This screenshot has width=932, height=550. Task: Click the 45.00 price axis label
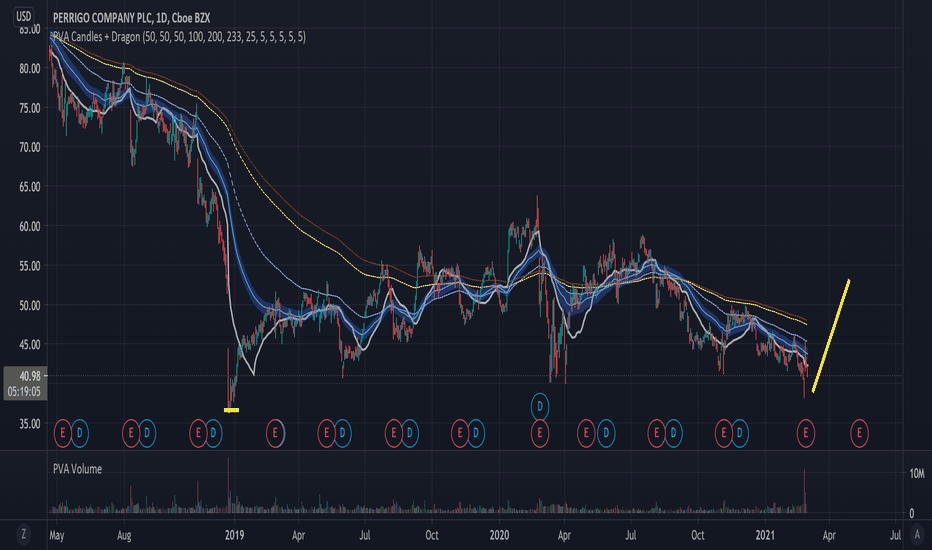coord(30,345)
